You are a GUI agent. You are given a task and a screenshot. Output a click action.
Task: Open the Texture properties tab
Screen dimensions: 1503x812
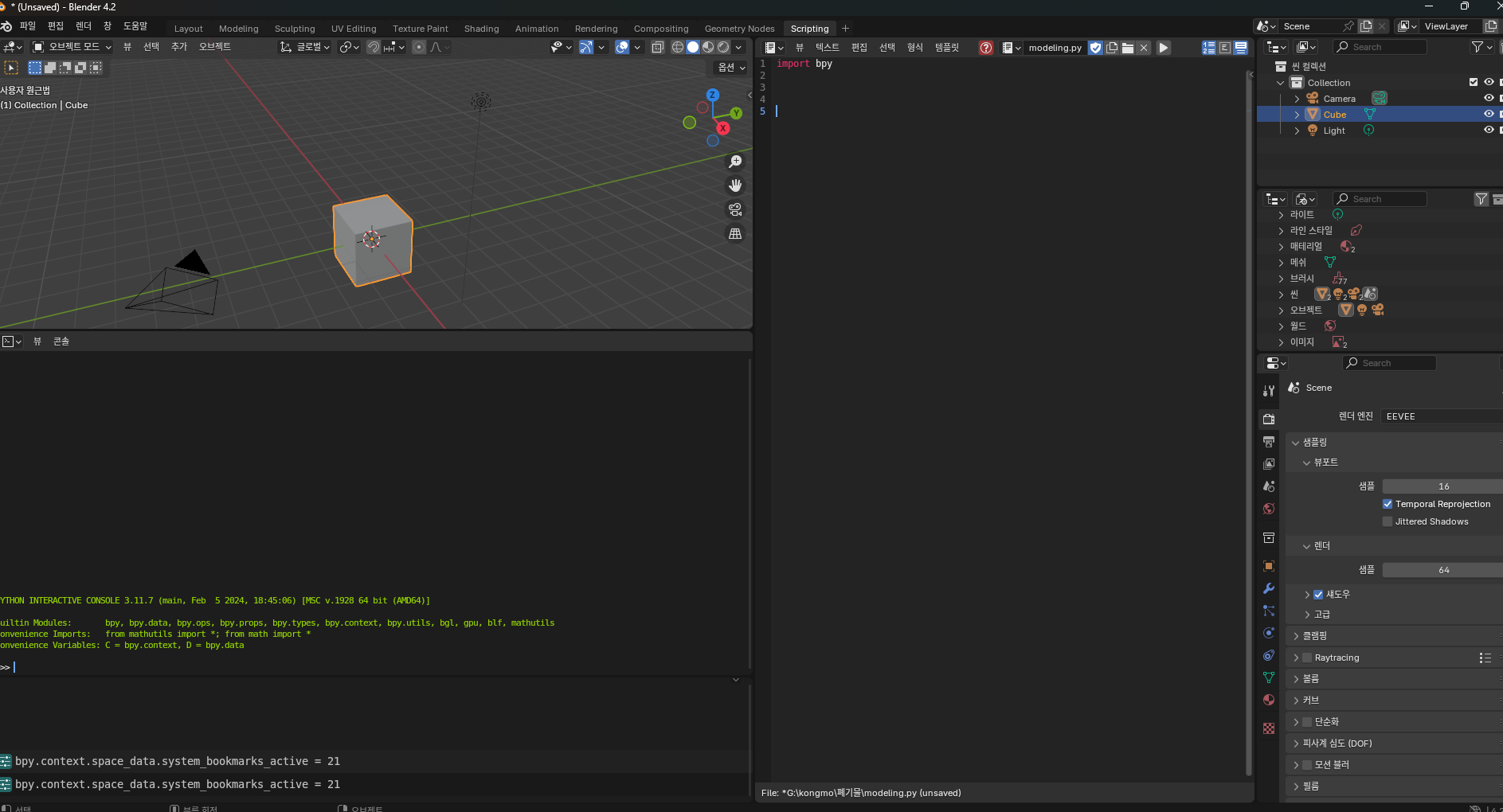point(1269,728)
